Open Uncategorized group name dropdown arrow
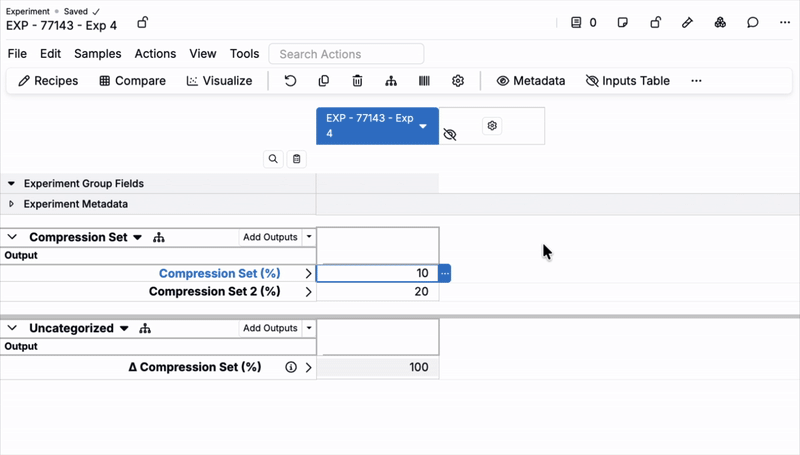This screenshot has height=455, width=800. point(124,328)
